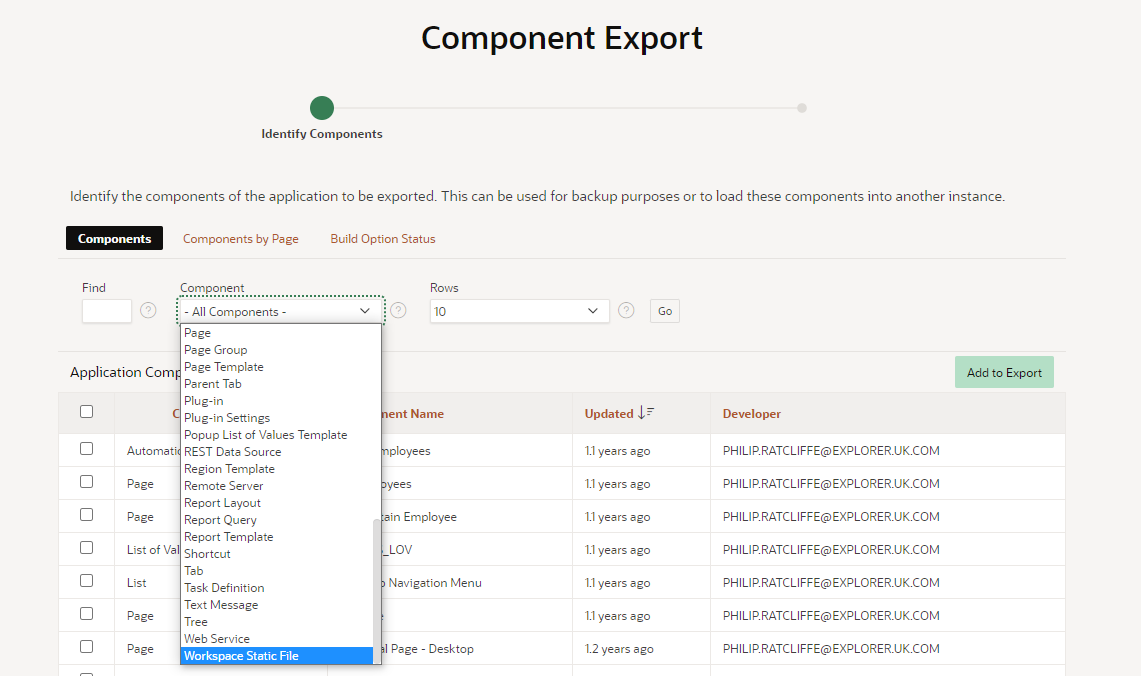Viewport: 1141px width, 676px height.
Task: Check the row ending with 'oyees' Page
Action: [x=87, y=482]
